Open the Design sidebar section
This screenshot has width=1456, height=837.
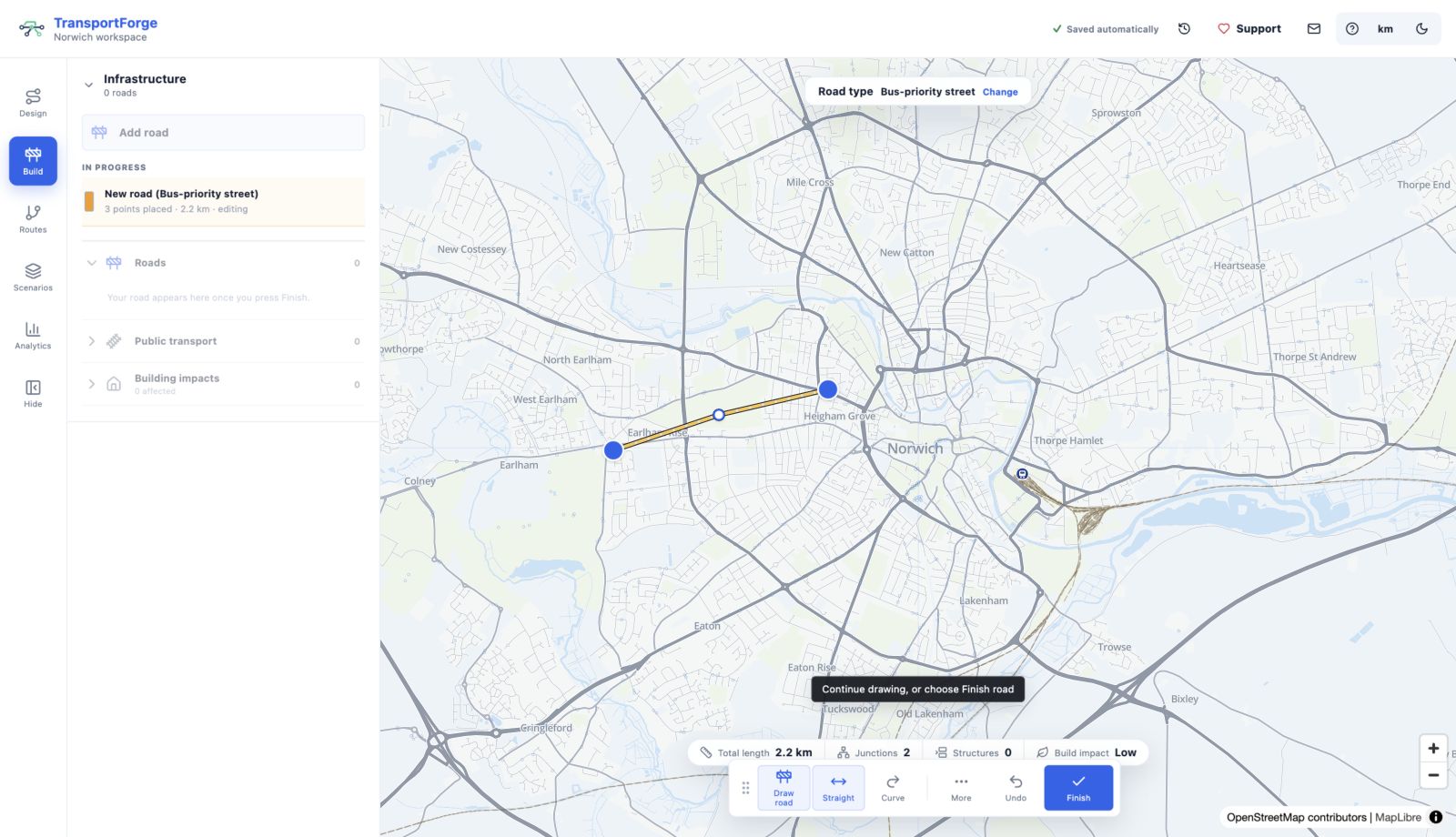(x=33, y=103)
